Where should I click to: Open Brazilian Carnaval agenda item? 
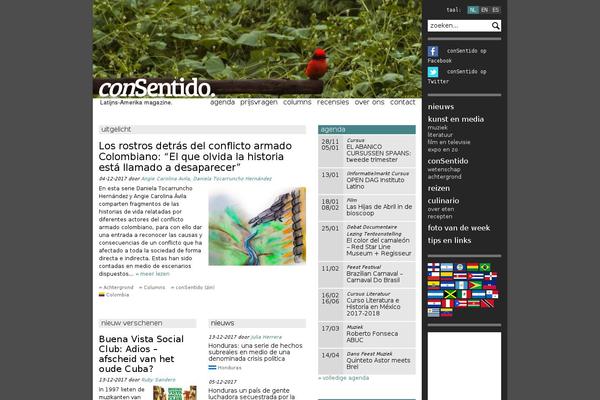(374, 277)
